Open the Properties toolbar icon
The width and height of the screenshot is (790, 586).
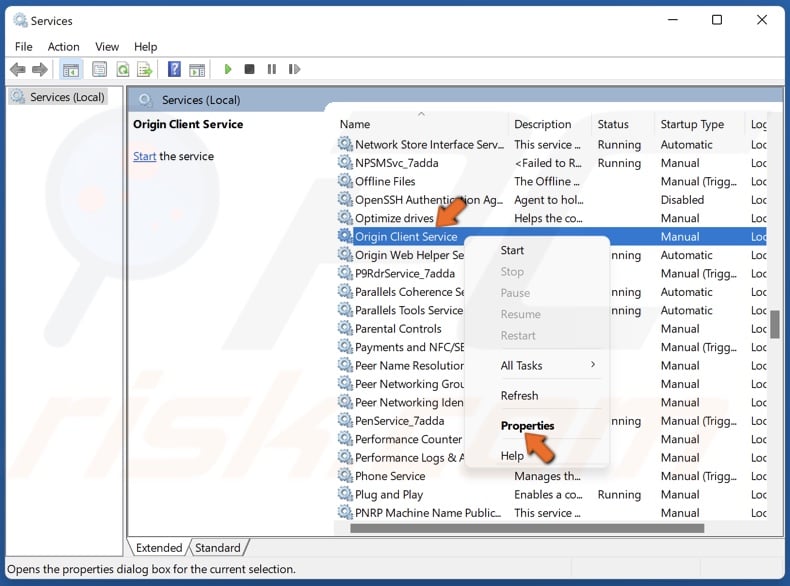(x=99, y=69)
